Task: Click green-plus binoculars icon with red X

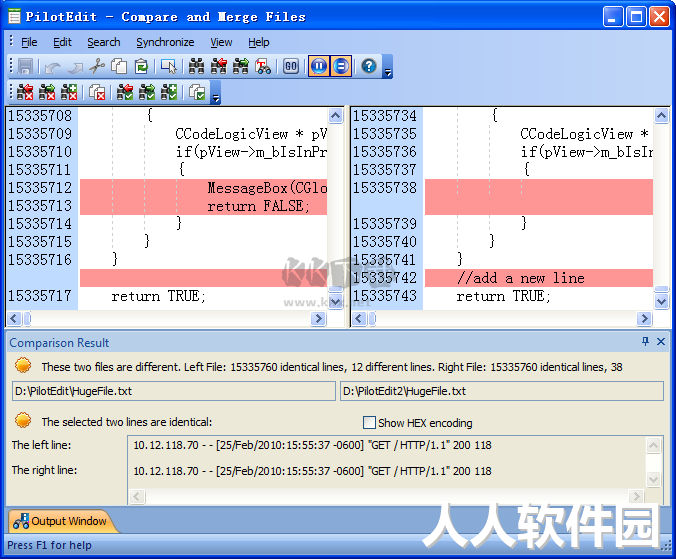Action: pos(69,92)
